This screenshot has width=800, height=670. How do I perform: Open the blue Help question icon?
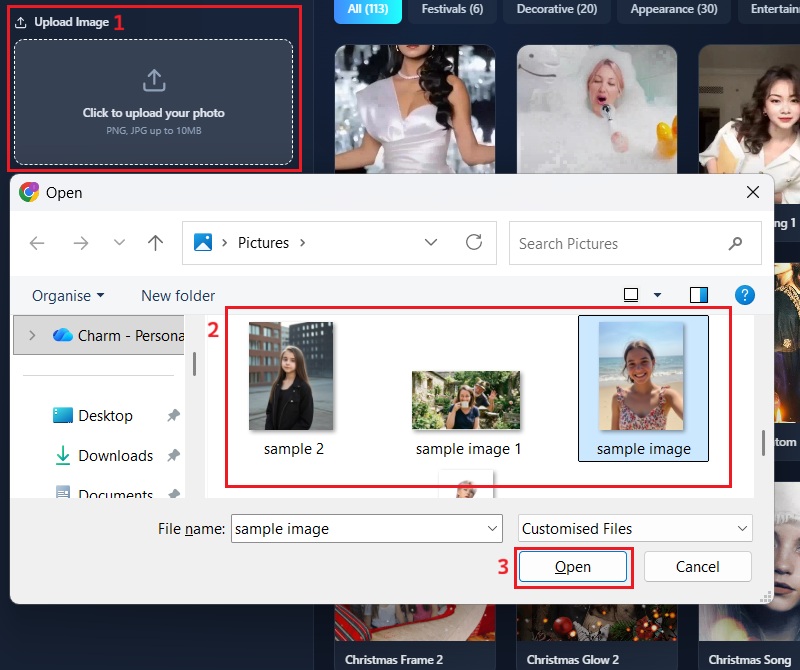click(x=744, y=295)
